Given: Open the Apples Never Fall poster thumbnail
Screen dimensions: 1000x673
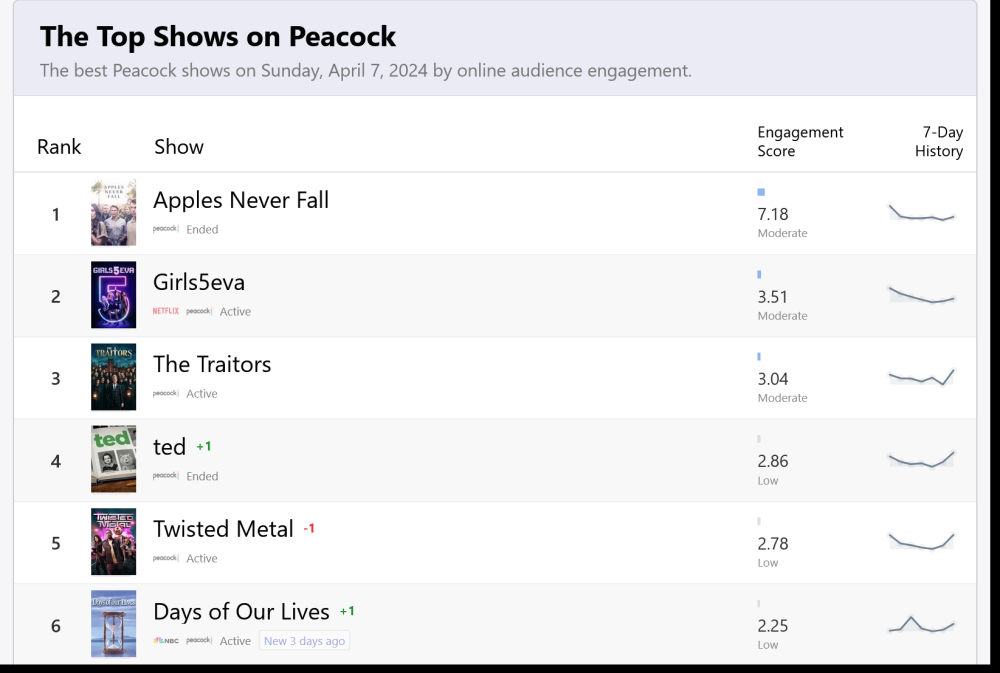Looking at the screenshot, I should point(113,213).
